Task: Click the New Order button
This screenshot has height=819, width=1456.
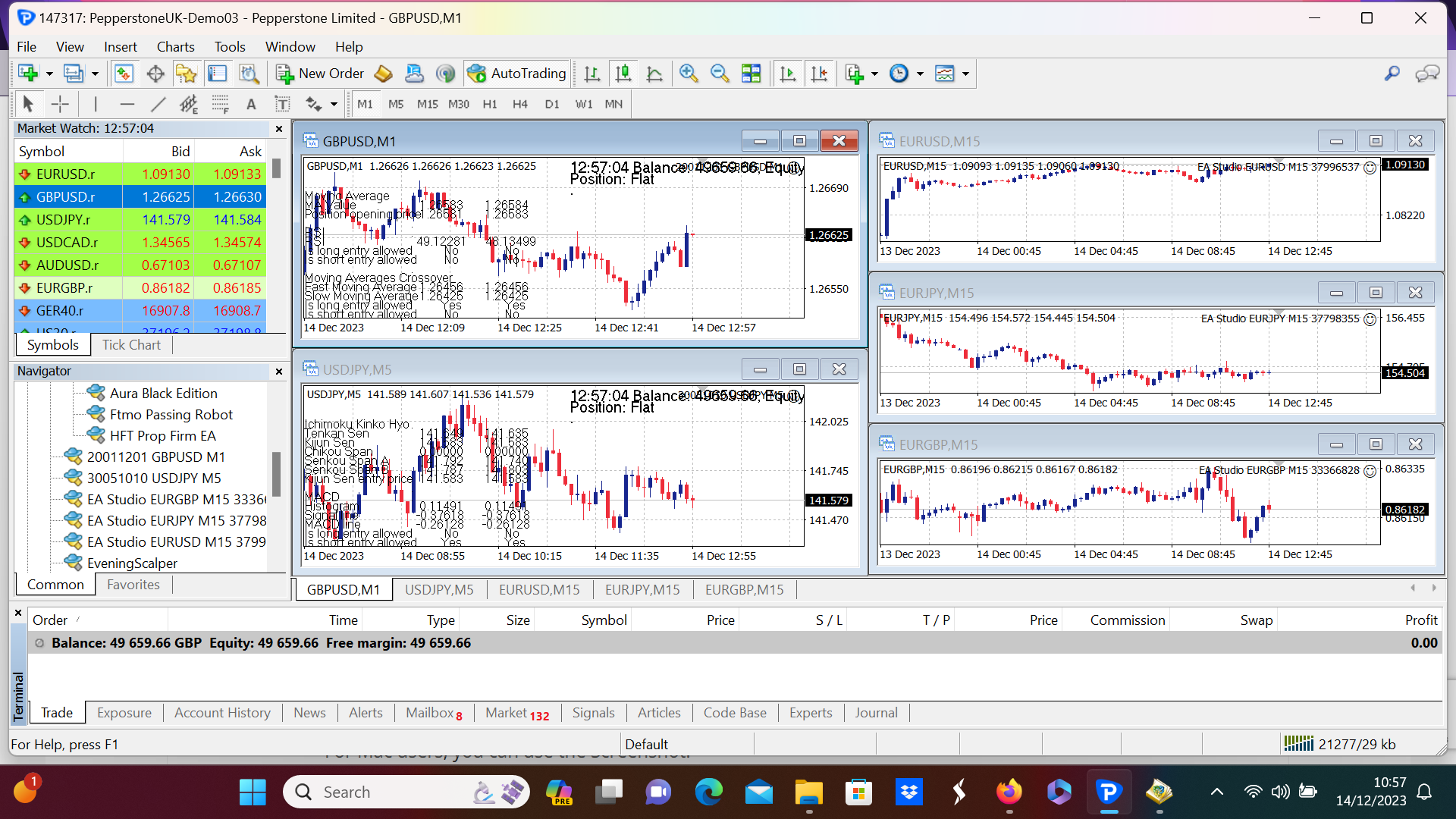Action: (x=320, y=74)
